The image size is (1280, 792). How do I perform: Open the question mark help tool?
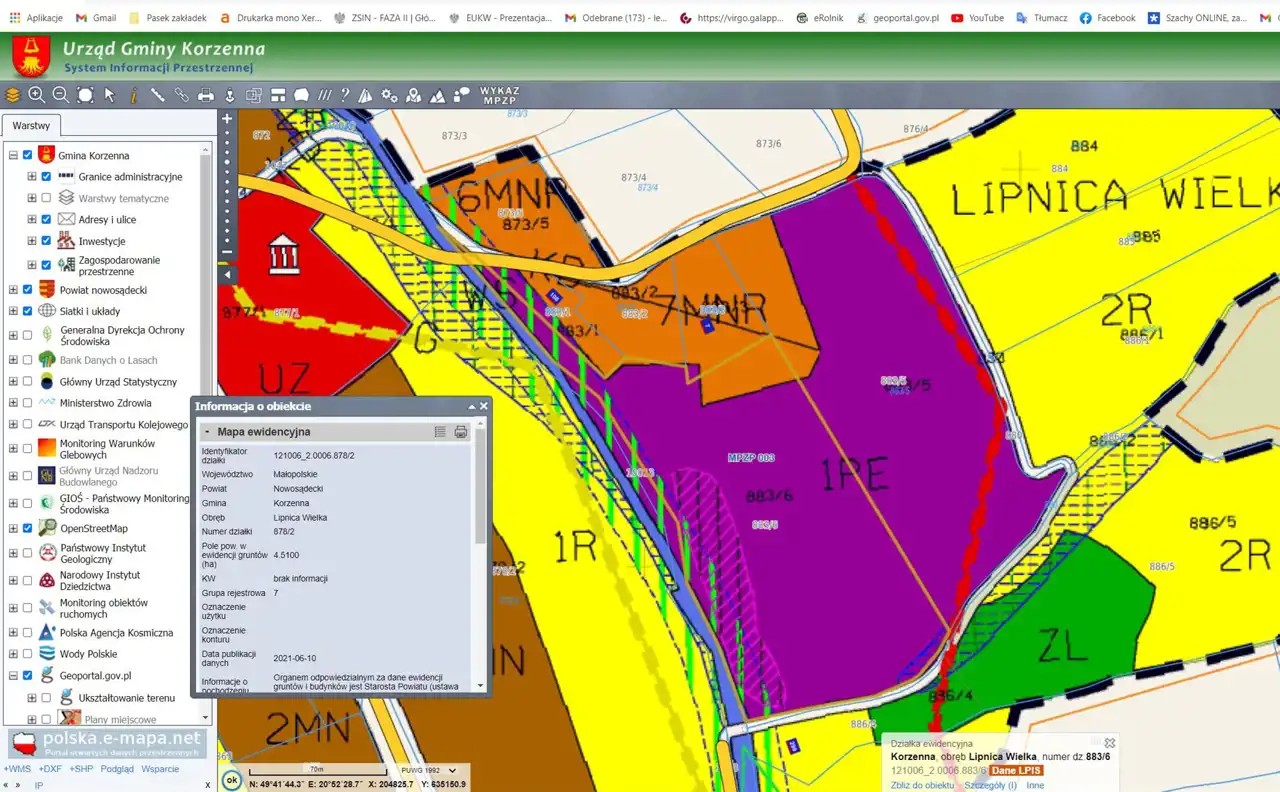[345, 95]
